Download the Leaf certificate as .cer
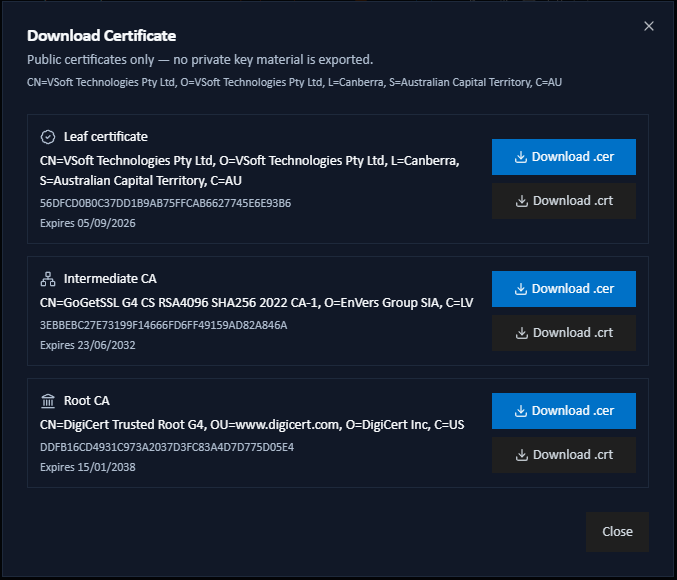The width and height of the screenshot is (677, 580). pyautogui.click(x=563, y=157)
